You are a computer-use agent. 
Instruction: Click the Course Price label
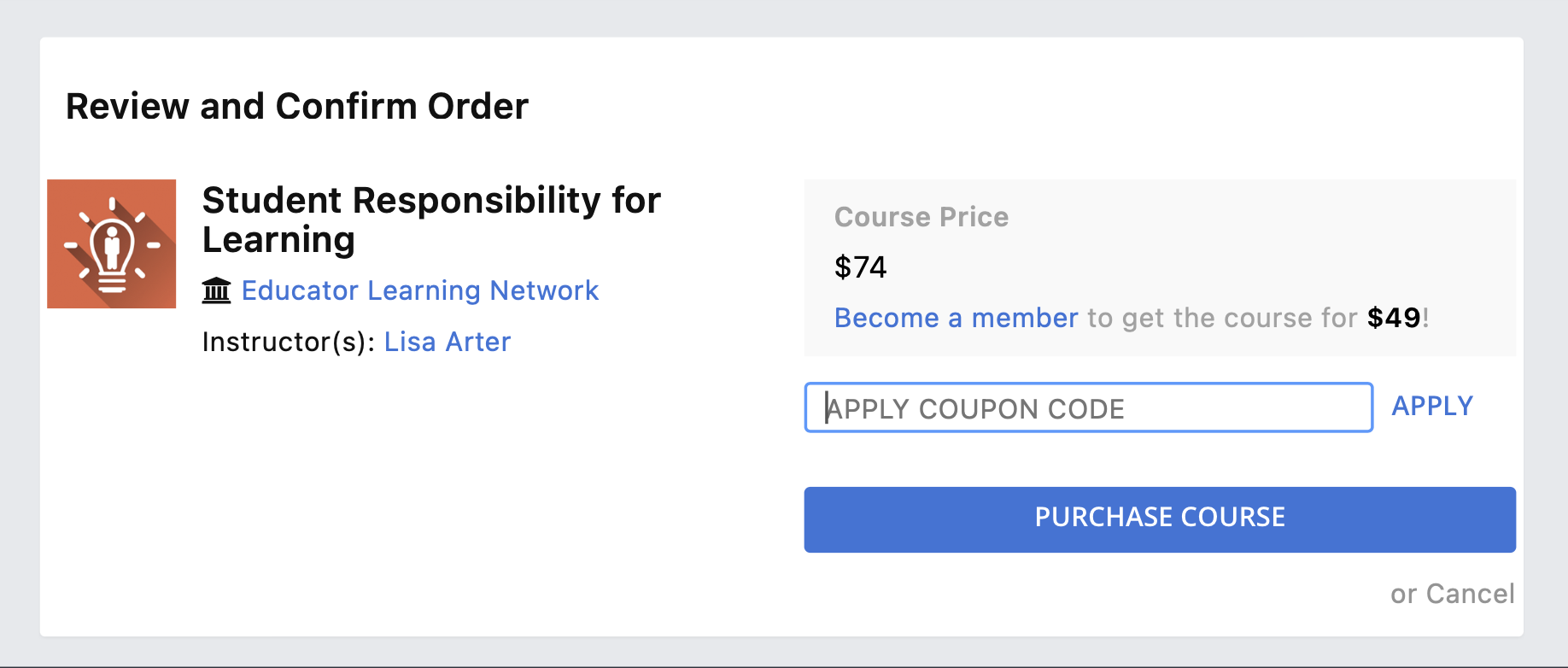(x=921, y=217)
